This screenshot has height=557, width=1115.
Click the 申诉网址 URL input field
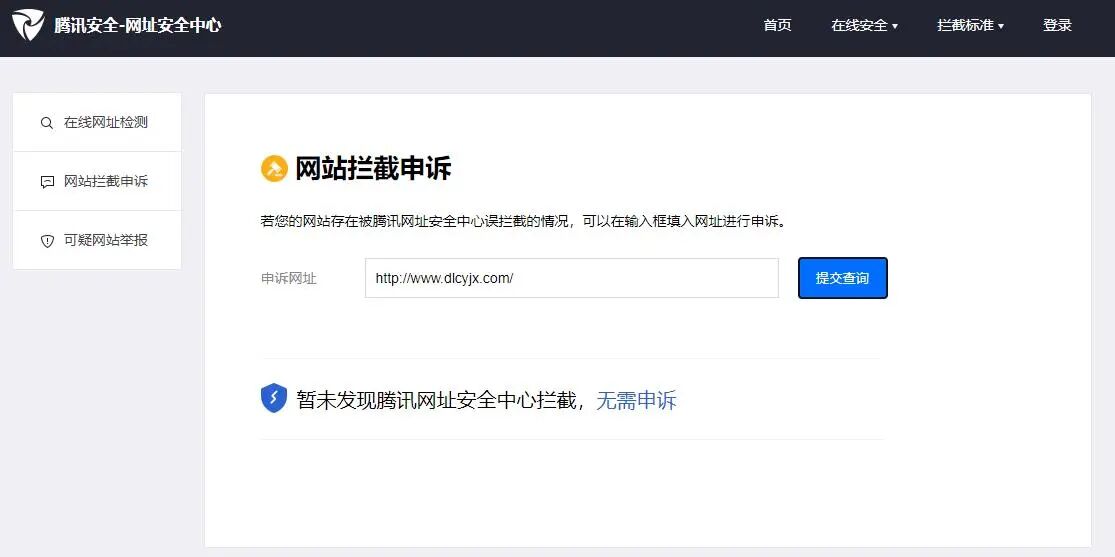[x=572, y=278]
